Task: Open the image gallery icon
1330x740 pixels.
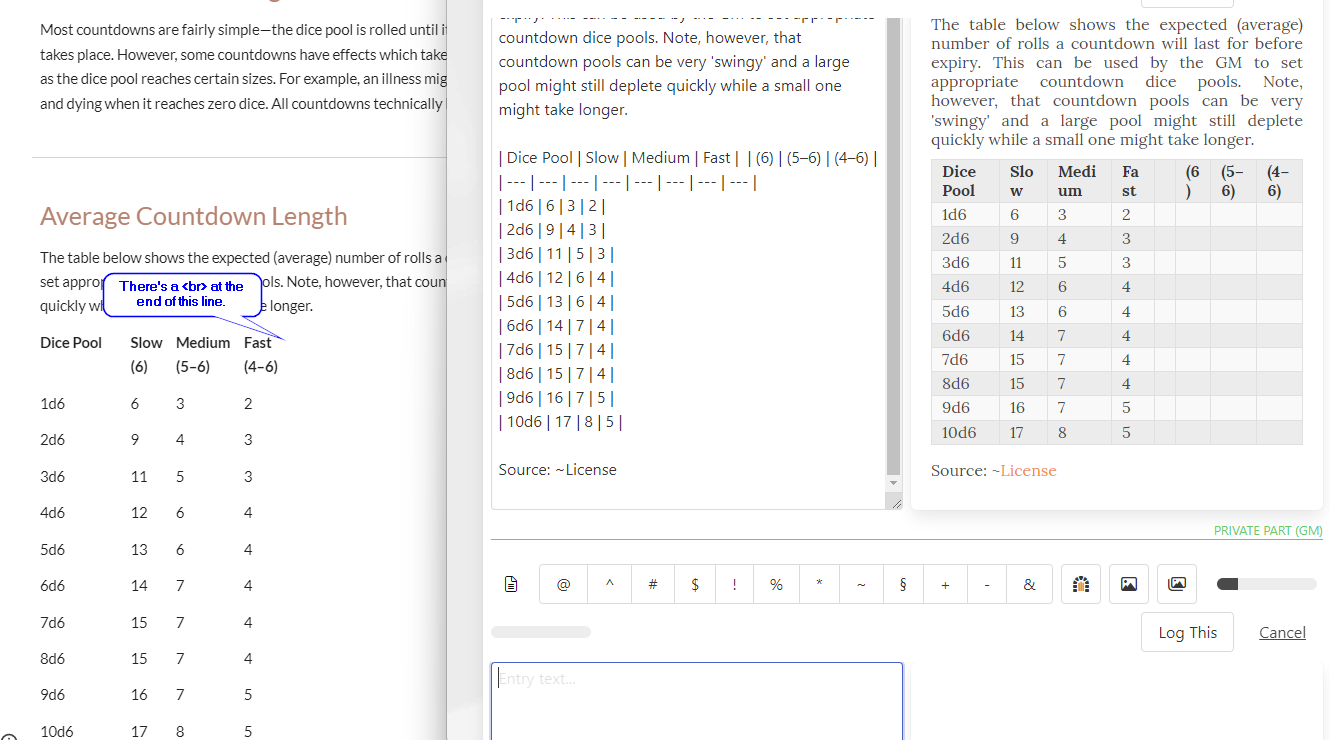Action: pos(1176,584)
